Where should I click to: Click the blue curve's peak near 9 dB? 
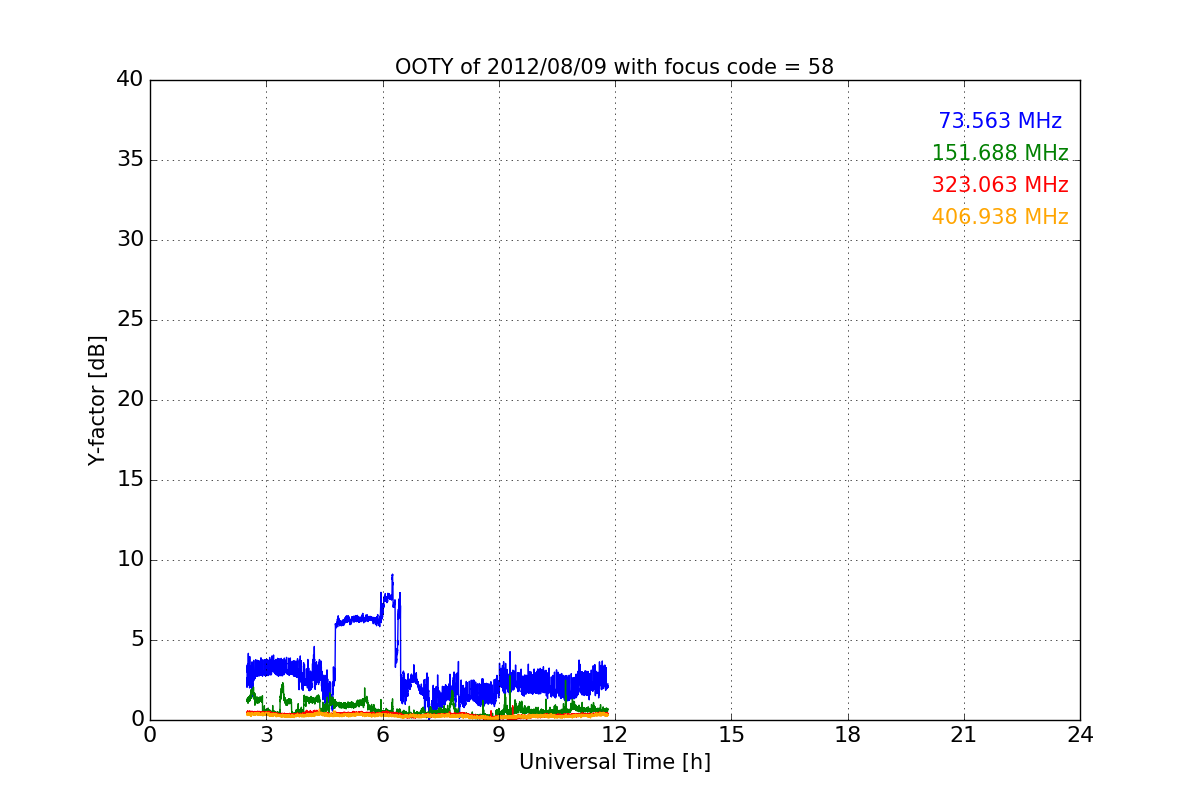pyautogui.click(x=392, y=576)
